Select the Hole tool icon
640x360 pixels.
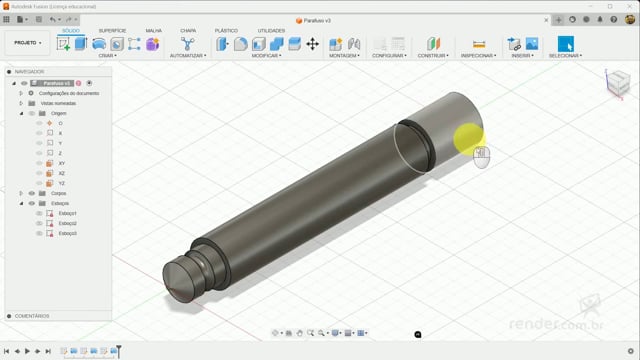pos(117,44)
